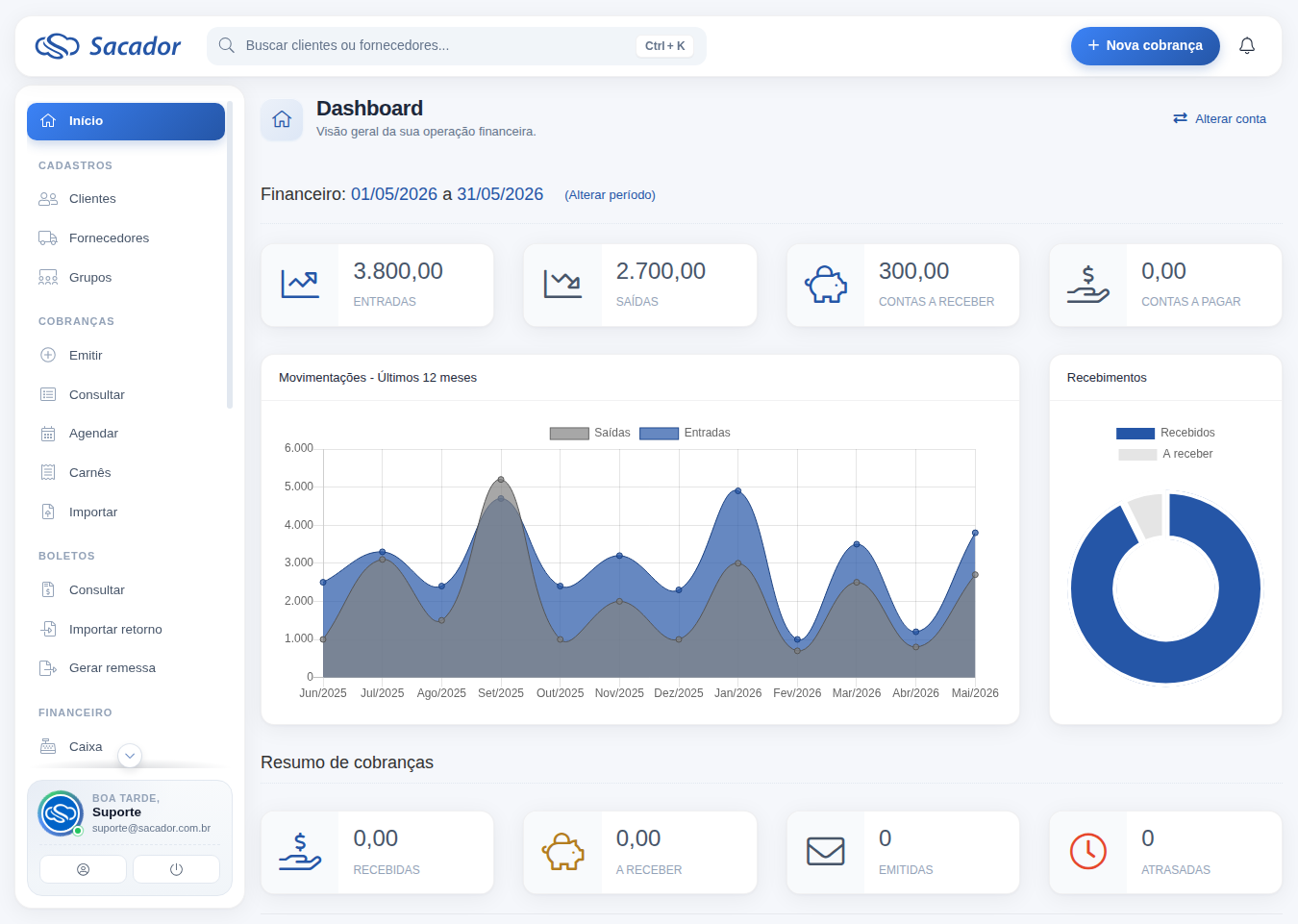1298x924 pixels.
Task: Click the Contas a Receber piggy bank icon
Action: click(x=826, y=285)
